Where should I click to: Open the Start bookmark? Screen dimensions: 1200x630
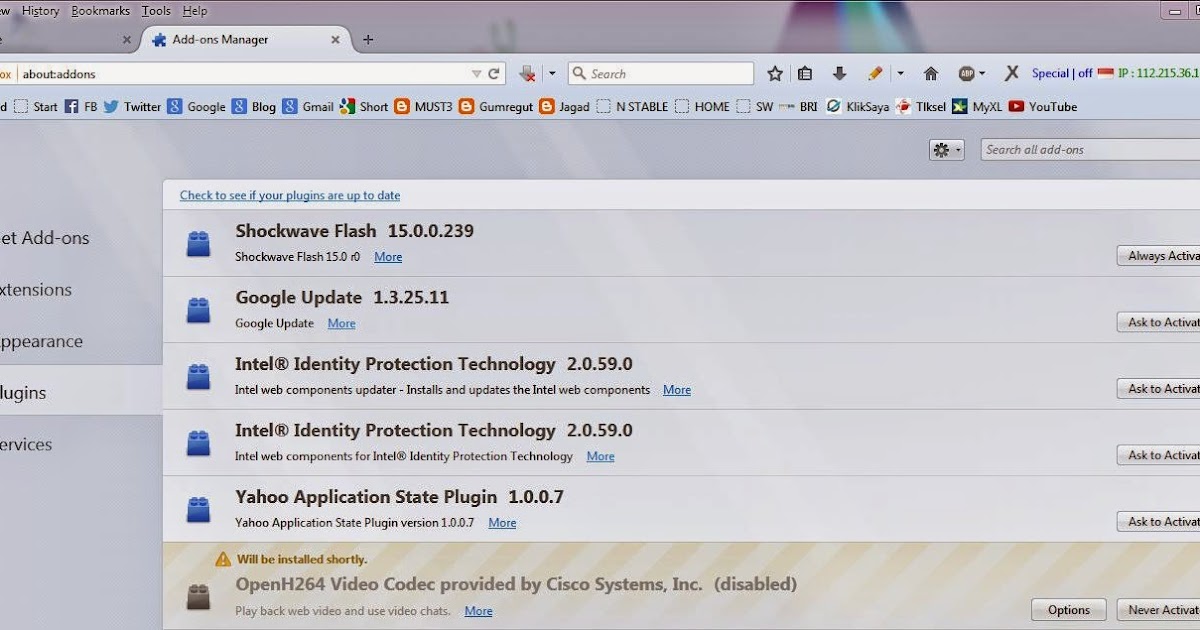click(36, 107)
